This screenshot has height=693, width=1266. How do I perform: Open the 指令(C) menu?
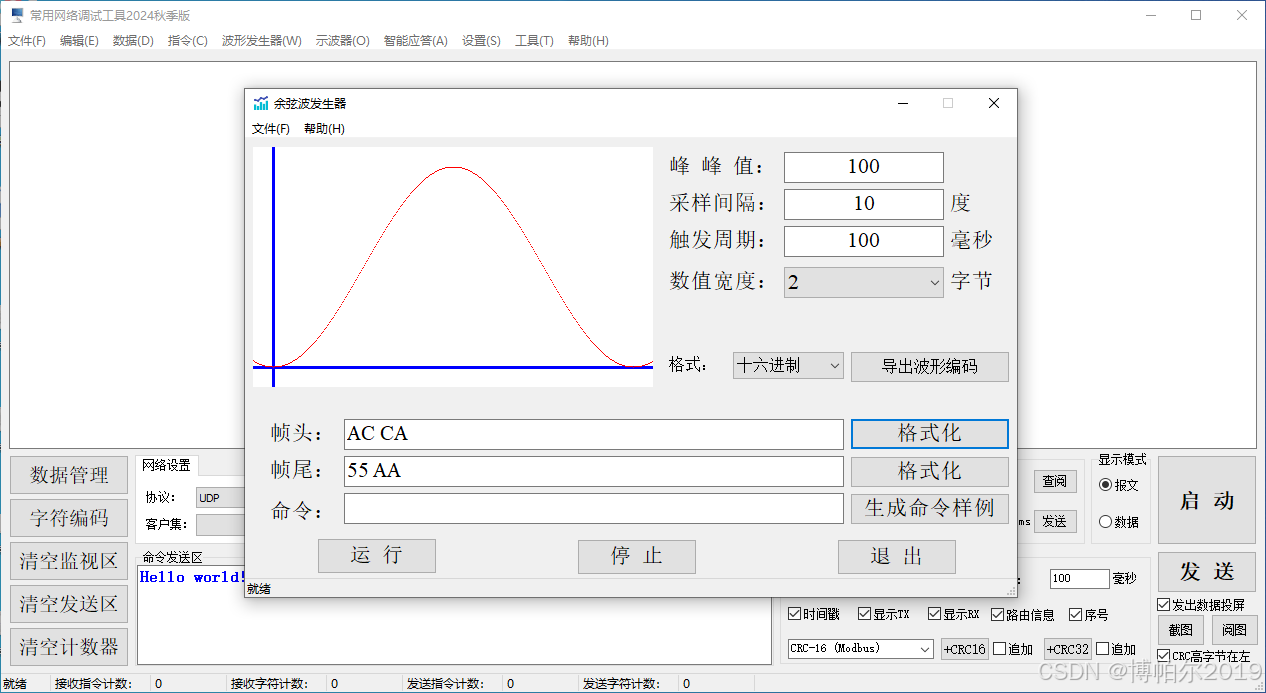coord(188,41)
